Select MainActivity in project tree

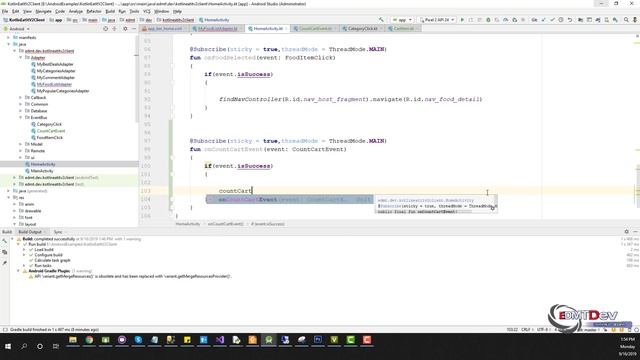[42, 171]
